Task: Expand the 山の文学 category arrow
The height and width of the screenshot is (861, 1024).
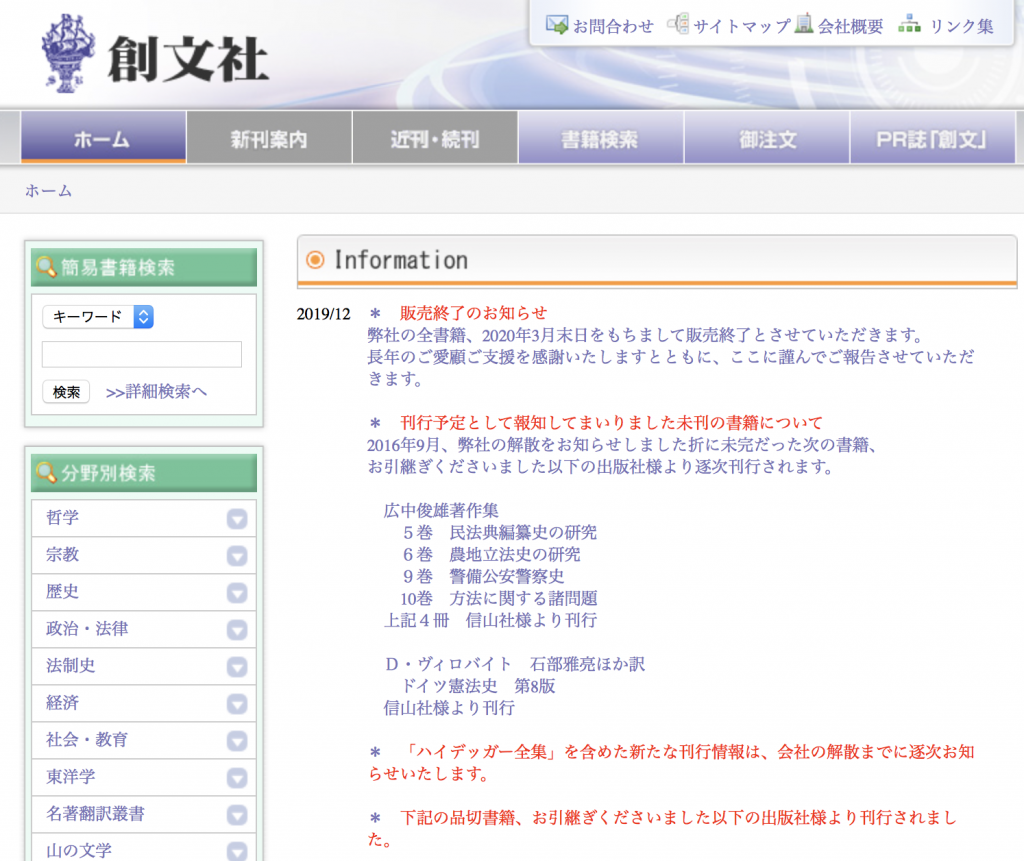Action: [x=237, y=851]
